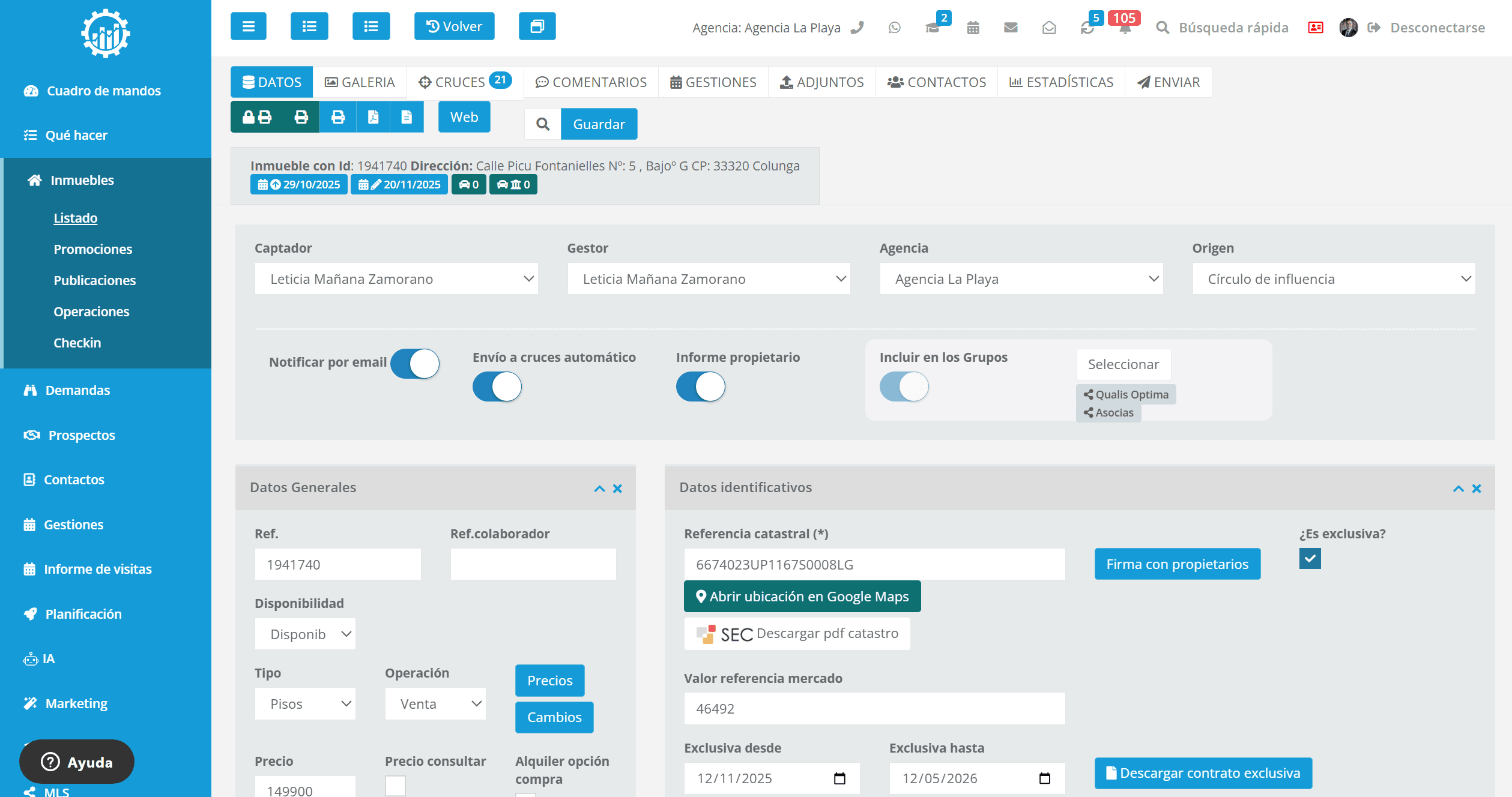
Task: Open the Captador dropdown
Action: pyautogui.click(x=396, y=279)
